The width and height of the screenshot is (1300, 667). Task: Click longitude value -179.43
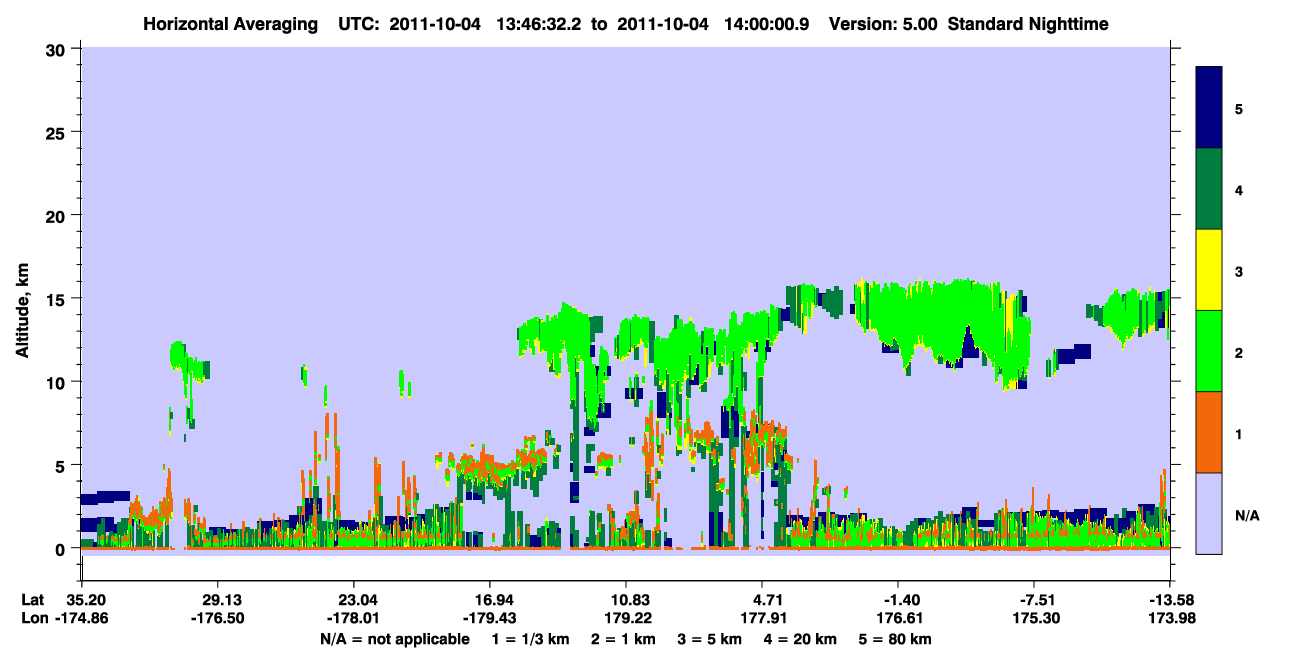[490, 618]
